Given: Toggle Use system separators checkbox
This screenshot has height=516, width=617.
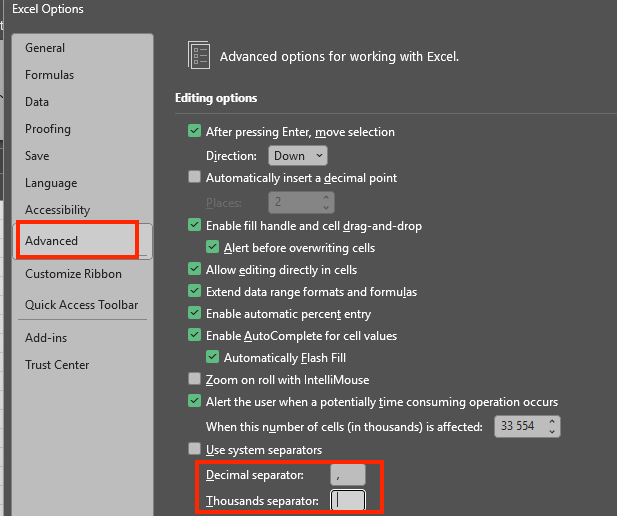Looking at the screenshot, I should 194,449.
